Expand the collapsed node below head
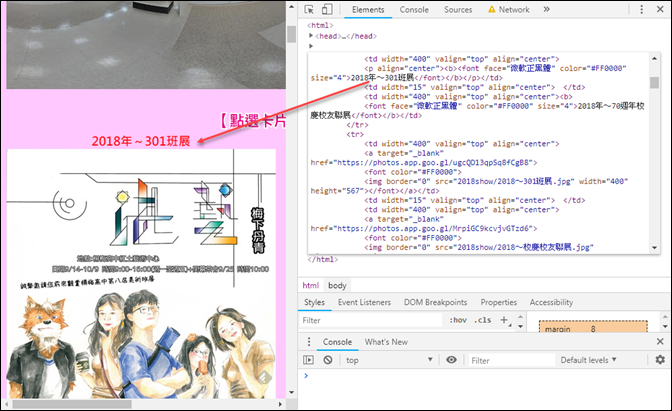The height and width of the screenshot is (411, 672). [311, 45]
